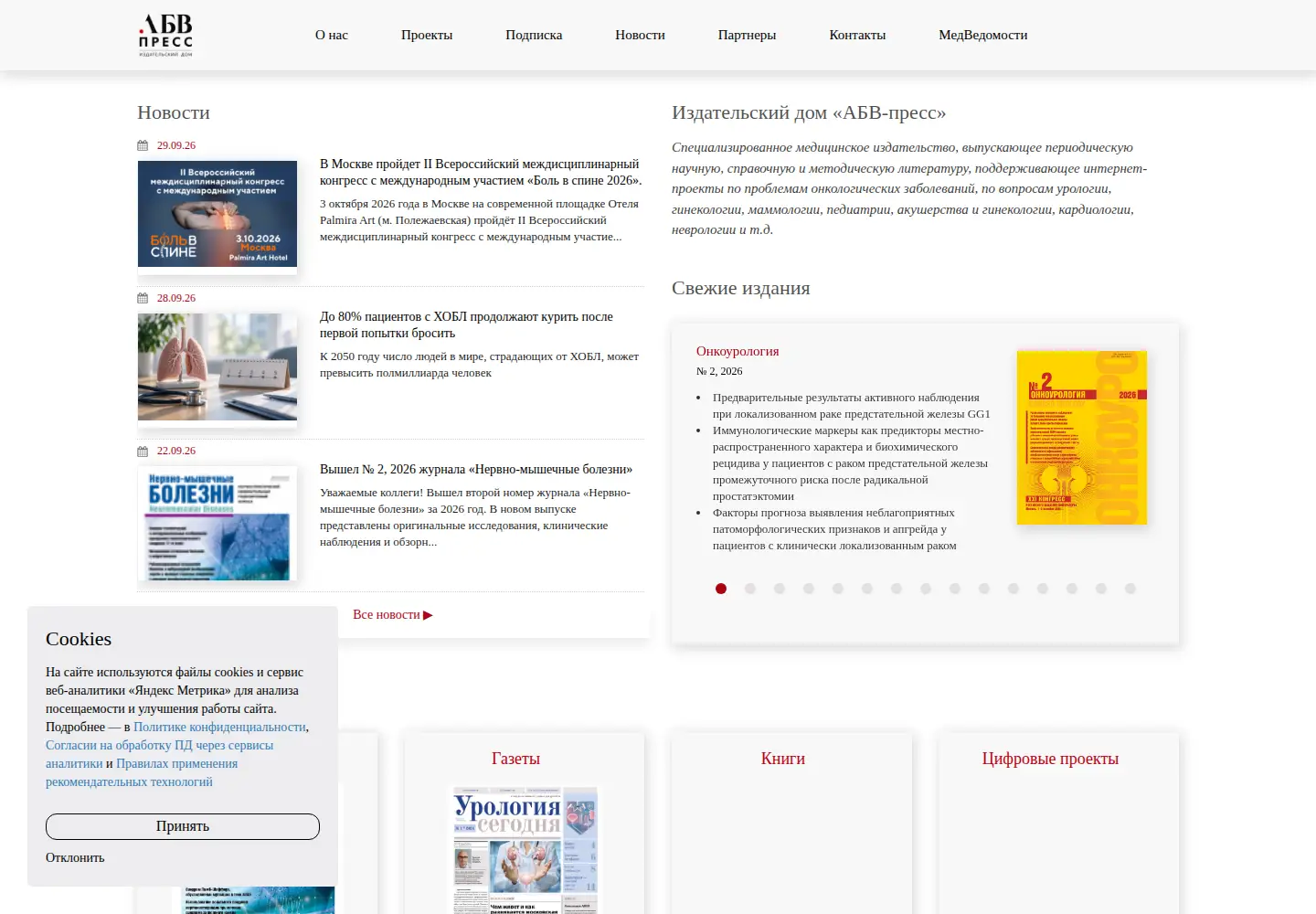The height and width of the screenshot is (914, 1316).
Task: Select the last carousel dot
Action: tap(1130, 589)
